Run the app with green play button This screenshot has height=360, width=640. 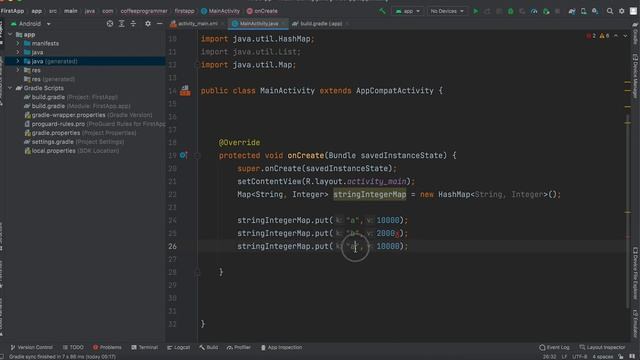click(476, 11)
